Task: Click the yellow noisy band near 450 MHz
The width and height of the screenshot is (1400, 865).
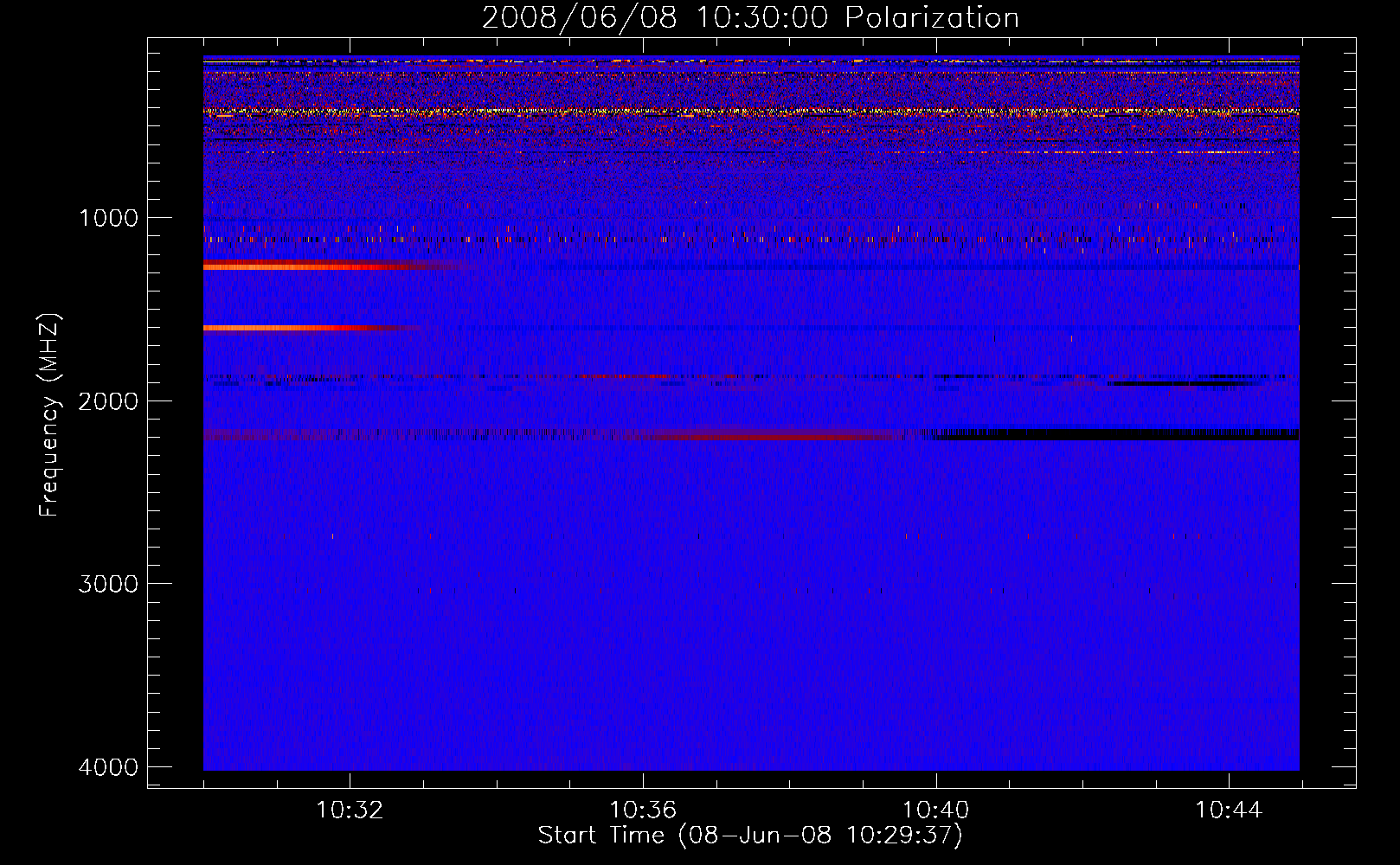Action: coord(751,112)
